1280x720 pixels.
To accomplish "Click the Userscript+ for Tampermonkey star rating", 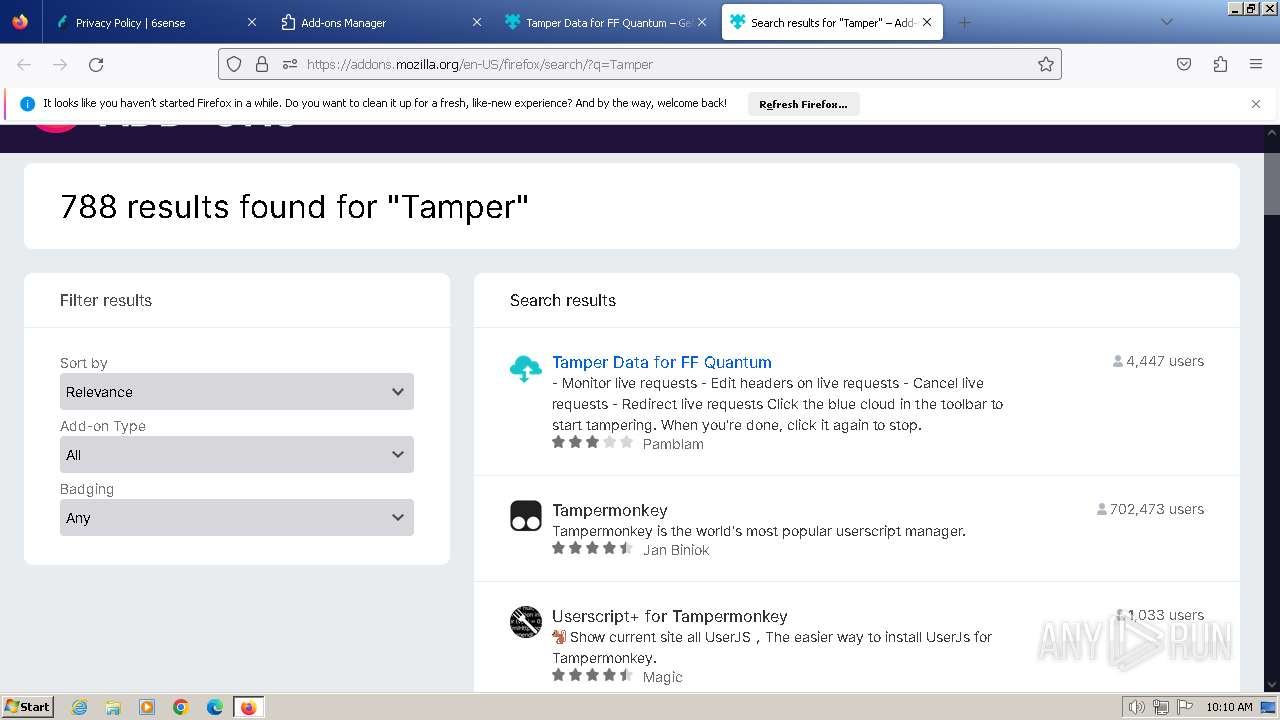I will pos(593,675).
